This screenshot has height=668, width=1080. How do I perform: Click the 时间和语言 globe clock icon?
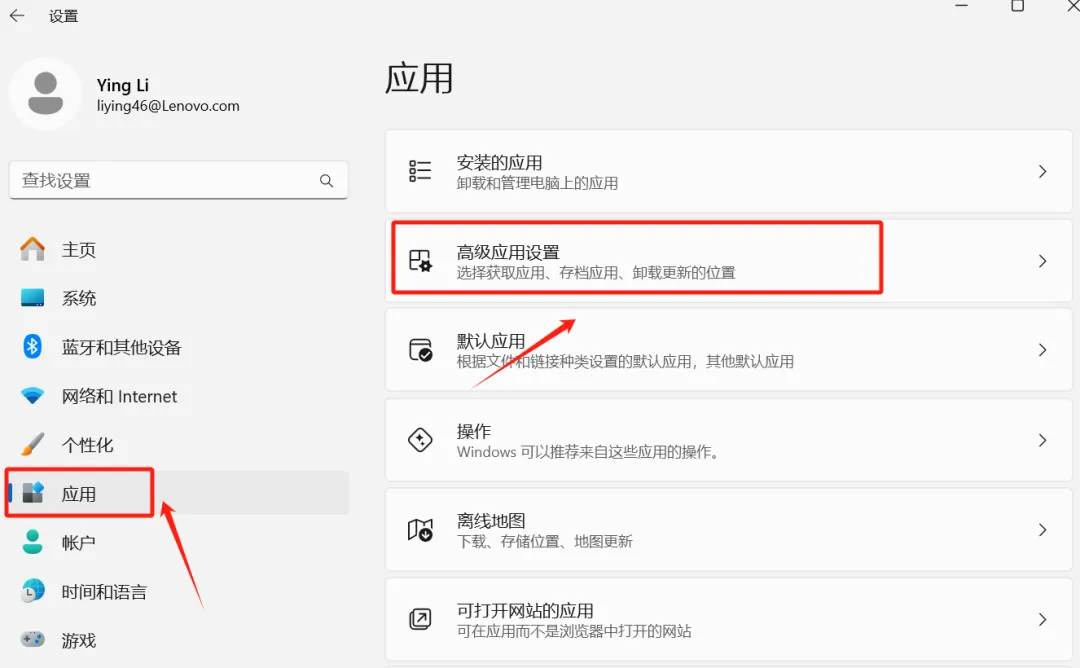pos(33,591)
